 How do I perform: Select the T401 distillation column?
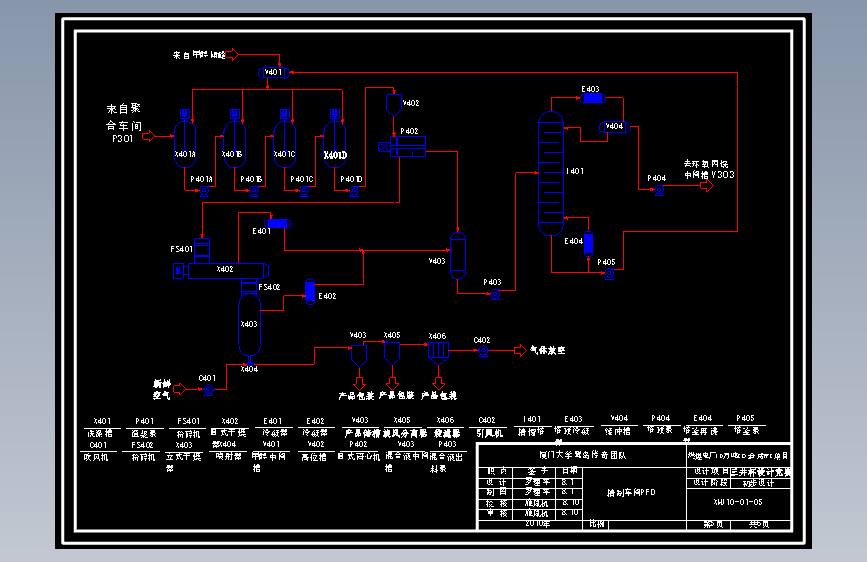[x=551, y=174]
